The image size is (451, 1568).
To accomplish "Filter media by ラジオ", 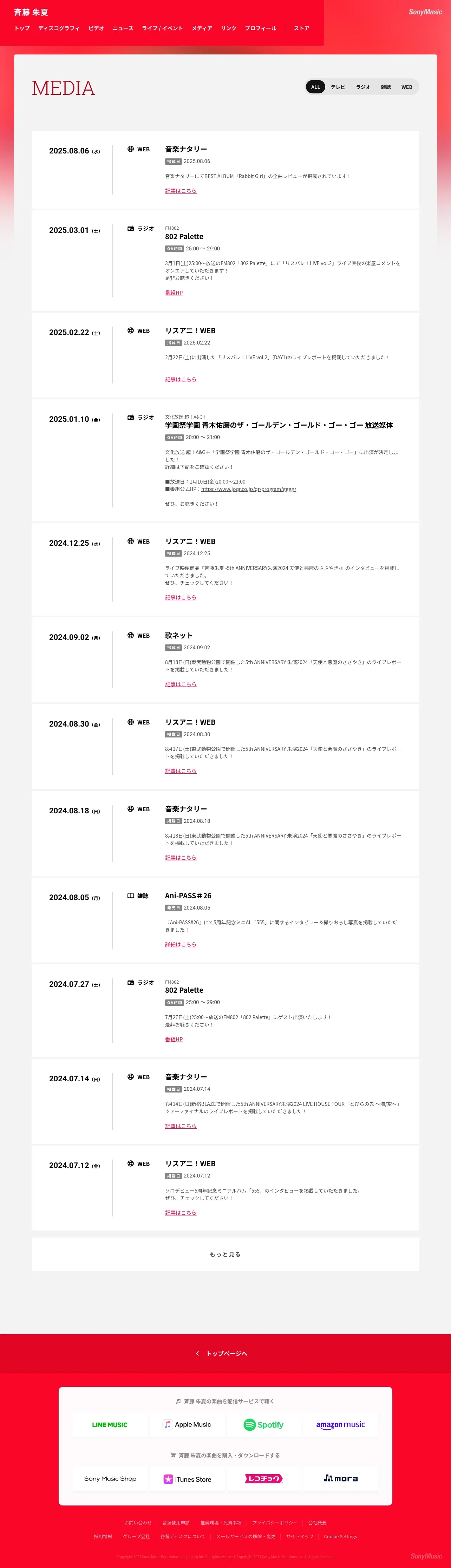I will [x=363, y=87].
